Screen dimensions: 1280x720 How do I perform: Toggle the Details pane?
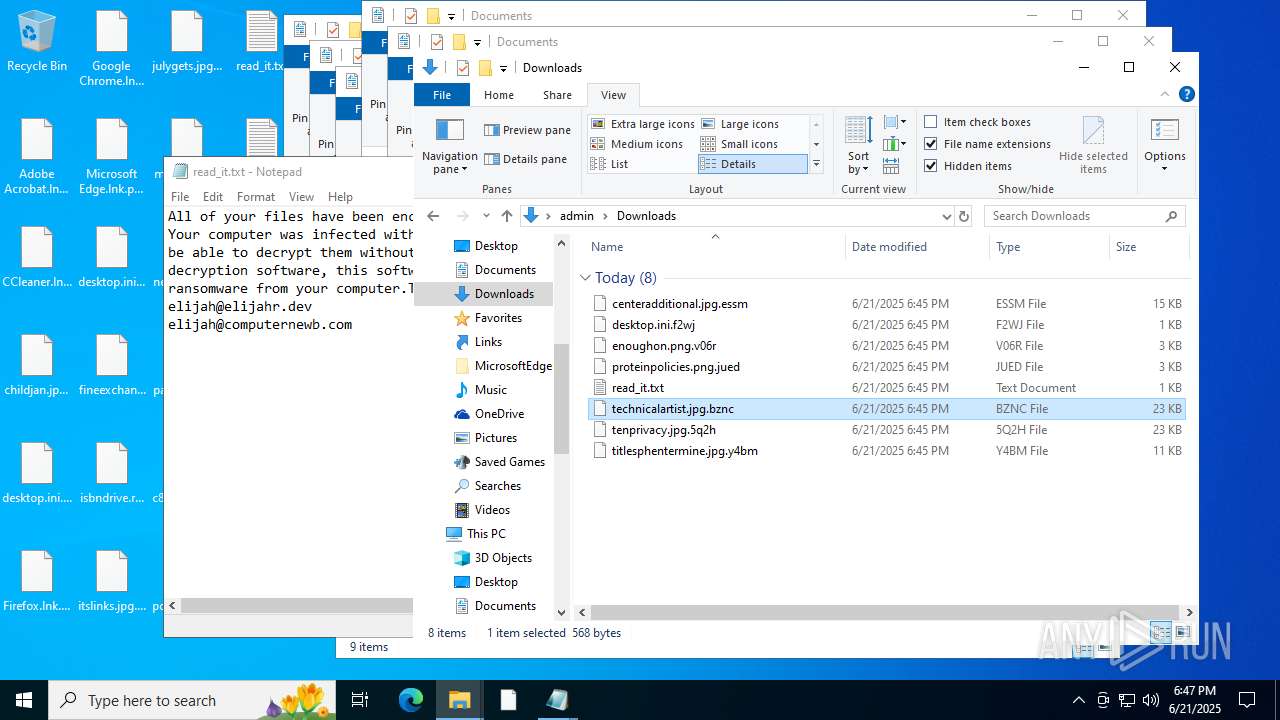[525, 159]
